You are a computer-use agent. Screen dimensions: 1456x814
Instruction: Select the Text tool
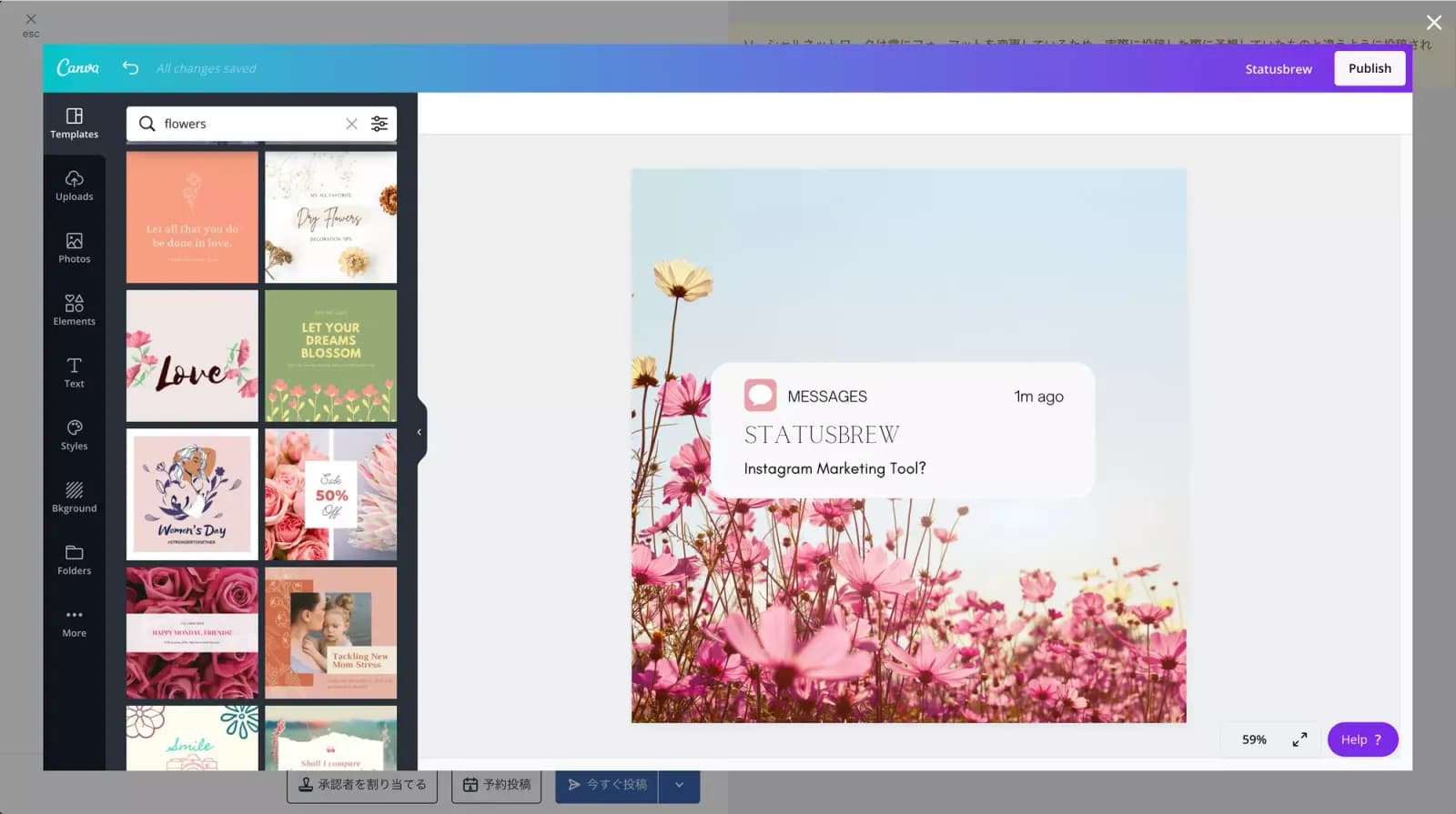point(74,373)
